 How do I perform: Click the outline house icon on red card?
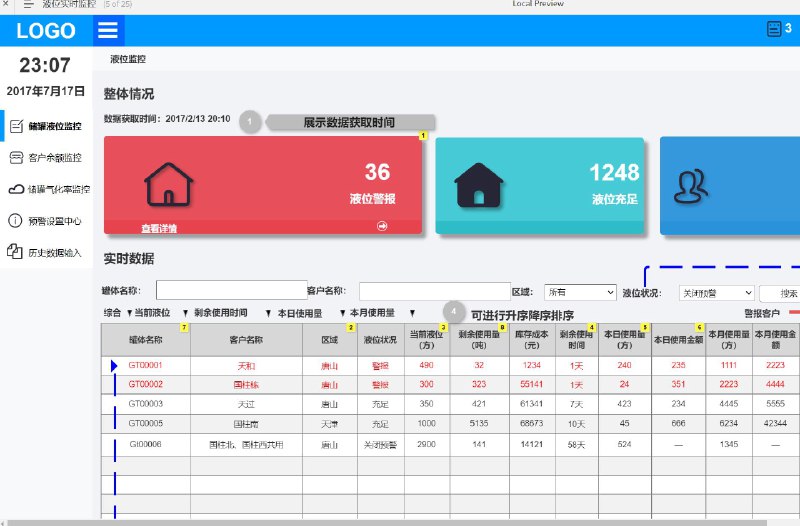click(168, 184)
